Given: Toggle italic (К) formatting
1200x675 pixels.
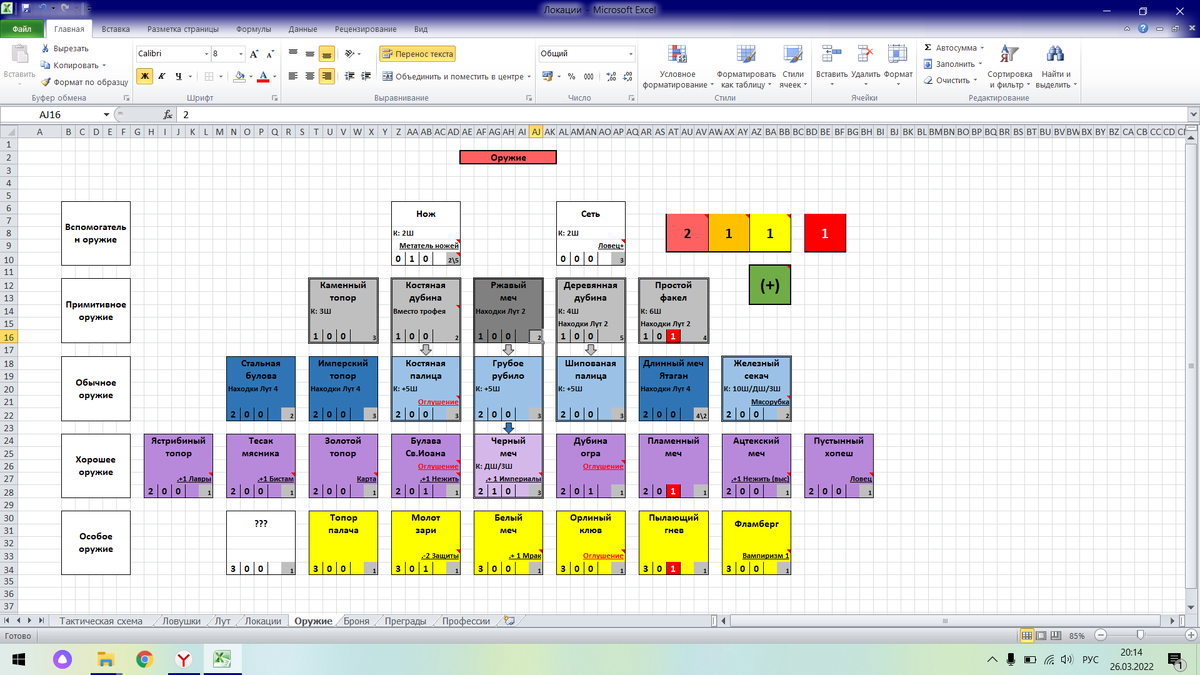Looking at the screenshot, I should [161, 76].
